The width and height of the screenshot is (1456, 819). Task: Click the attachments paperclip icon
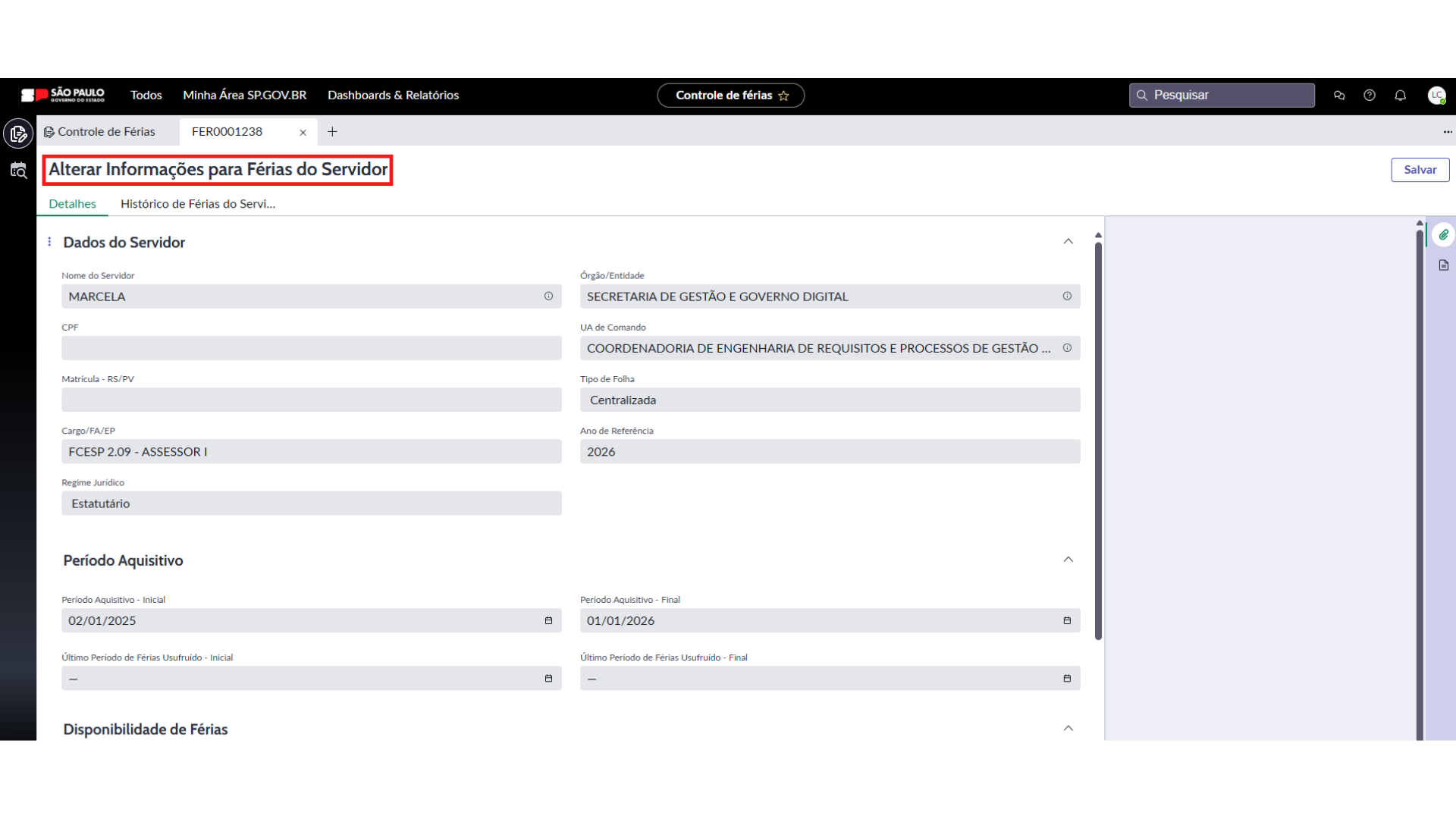point(1443,235)
